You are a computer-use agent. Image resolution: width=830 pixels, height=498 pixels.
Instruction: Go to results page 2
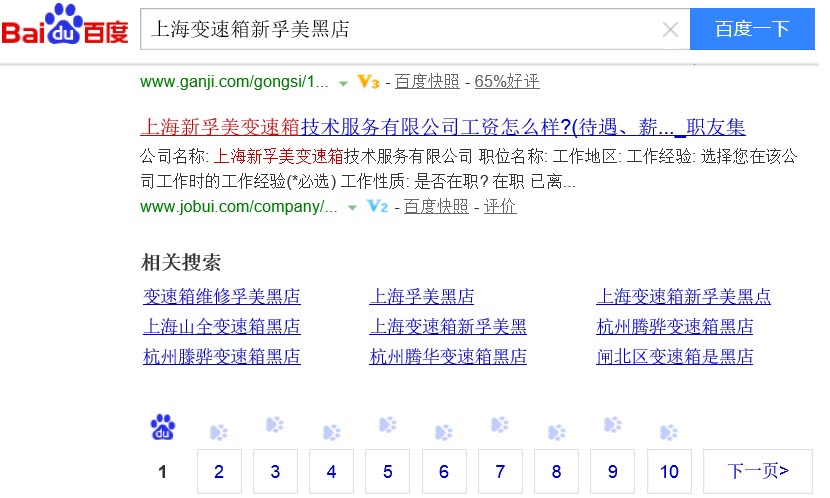click(219, 472)
